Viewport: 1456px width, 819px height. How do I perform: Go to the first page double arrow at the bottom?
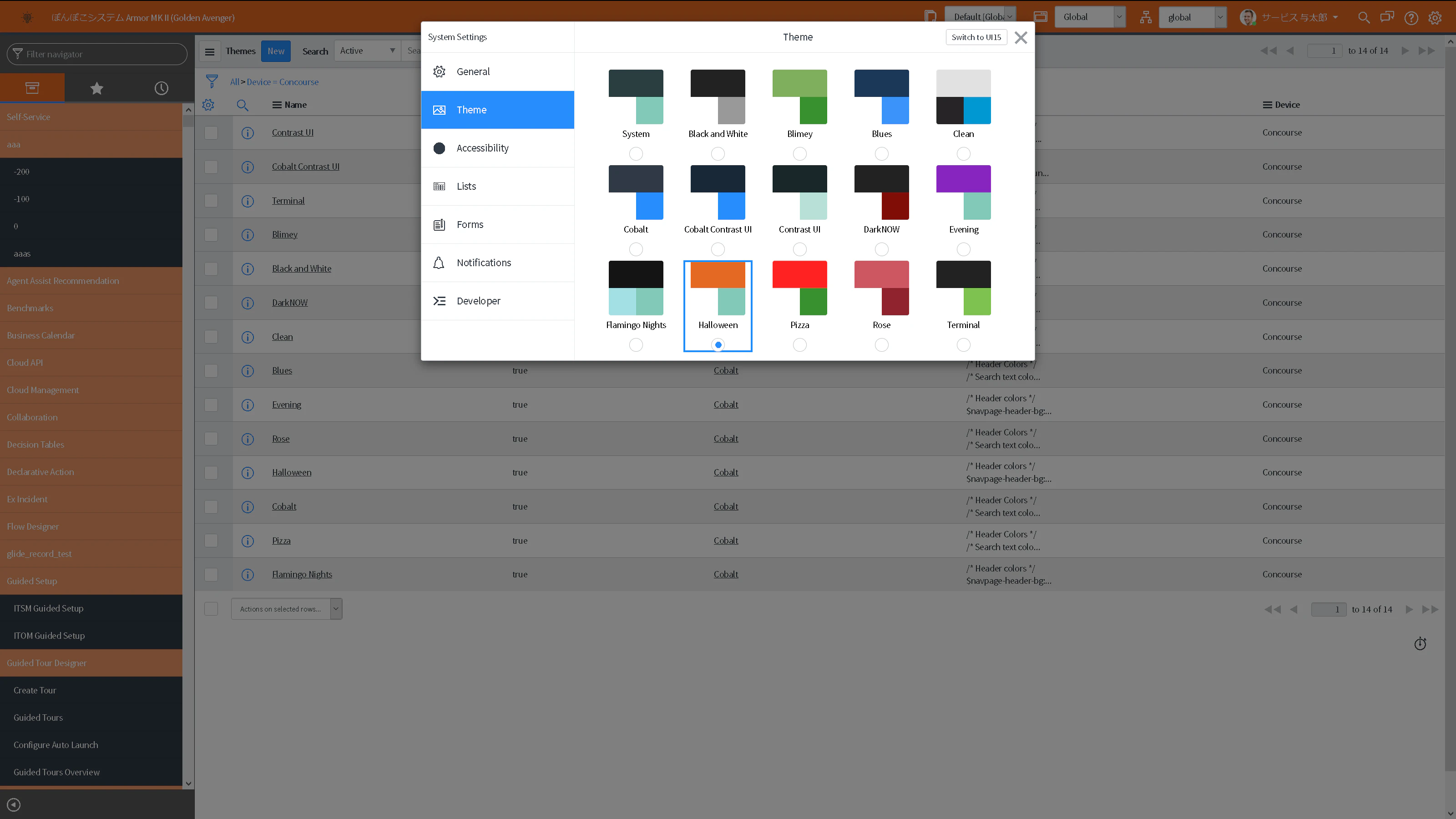coord(1272,609)
